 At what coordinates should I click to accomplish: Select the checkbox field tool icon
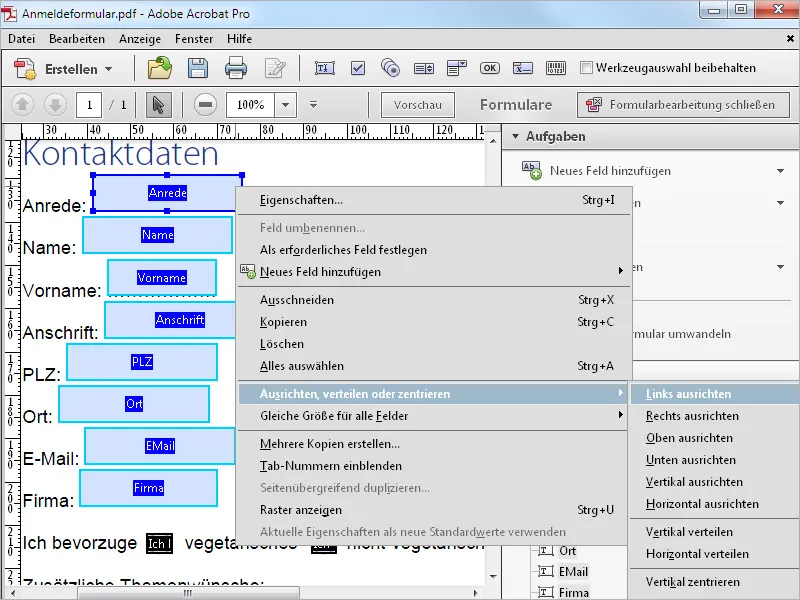(x=358, y=68)
